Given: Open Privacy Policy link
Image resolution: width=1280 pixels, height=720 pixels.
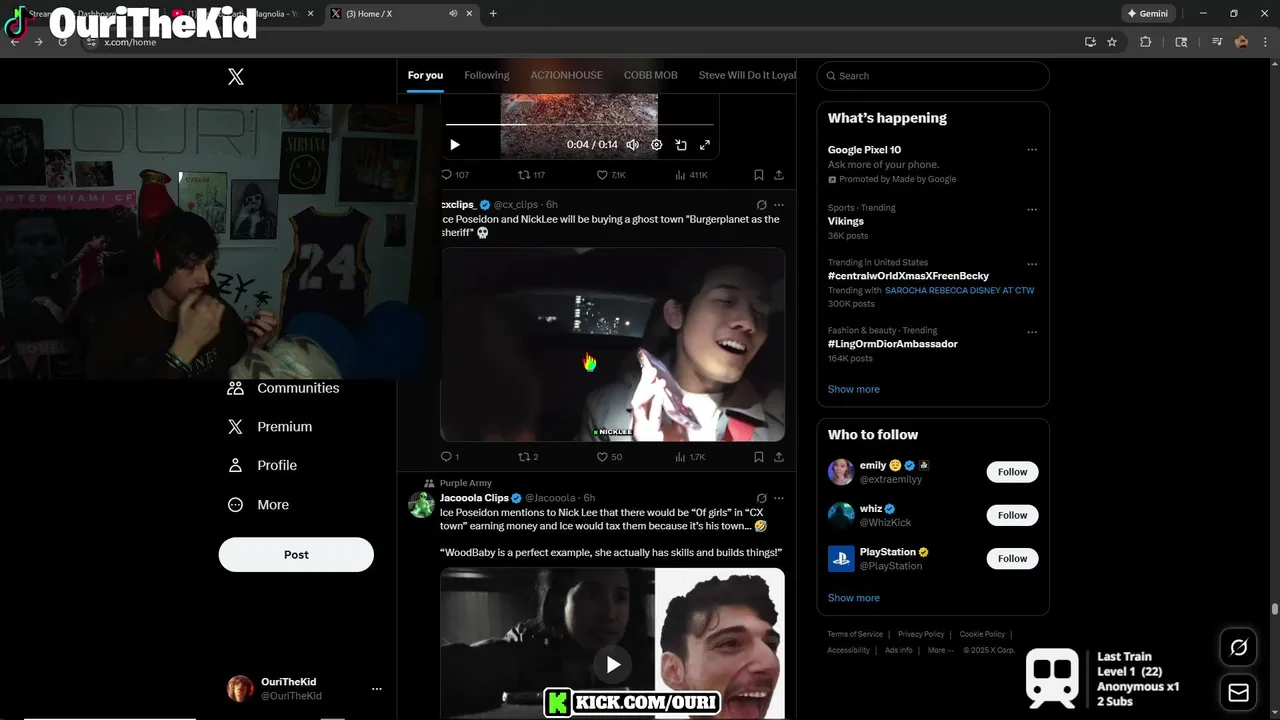Looking at the screenshot, I should point(921,634).
